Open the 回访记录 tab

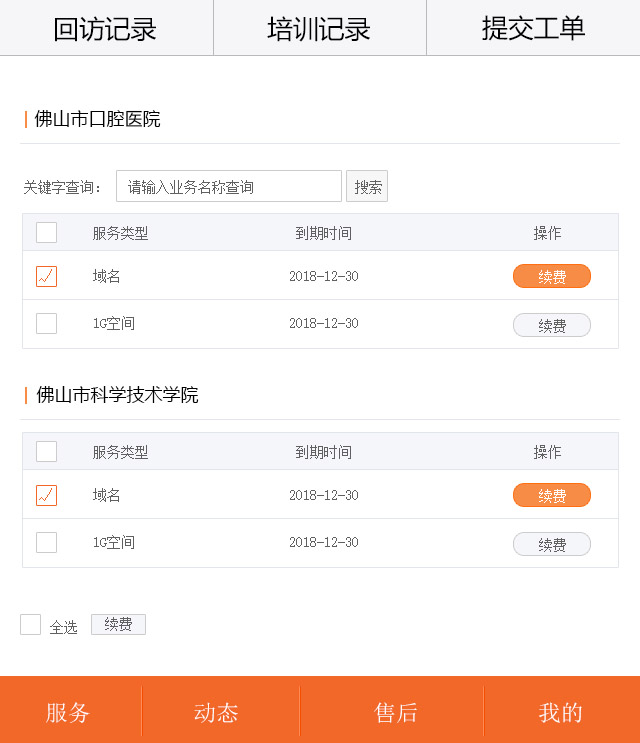[105, 28]
